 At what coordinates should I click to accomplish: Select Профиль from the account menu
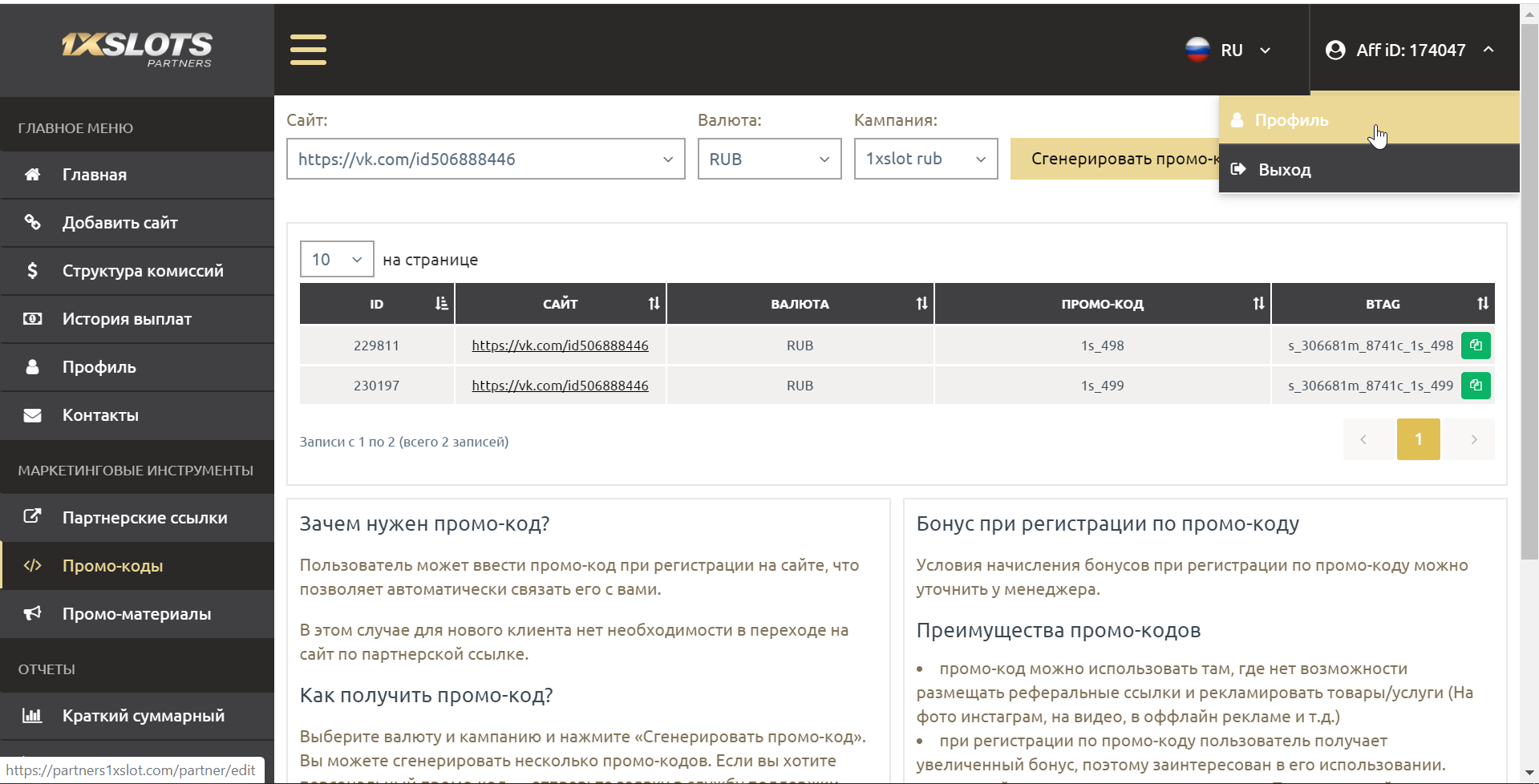coord(1291,119)
